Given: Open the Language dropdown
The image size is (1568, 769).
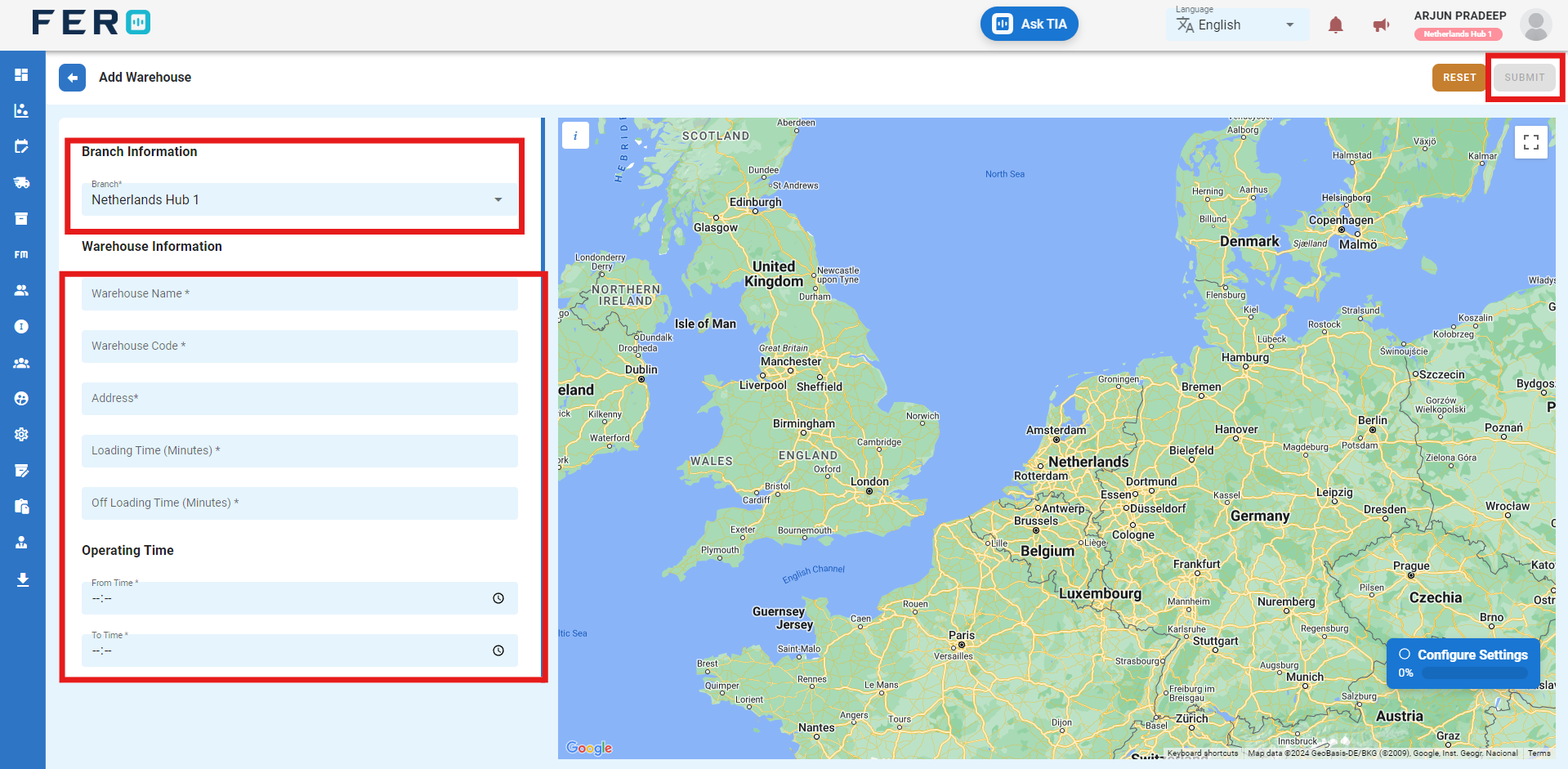Looking at the screenshot, I should tap(1238, 25).
